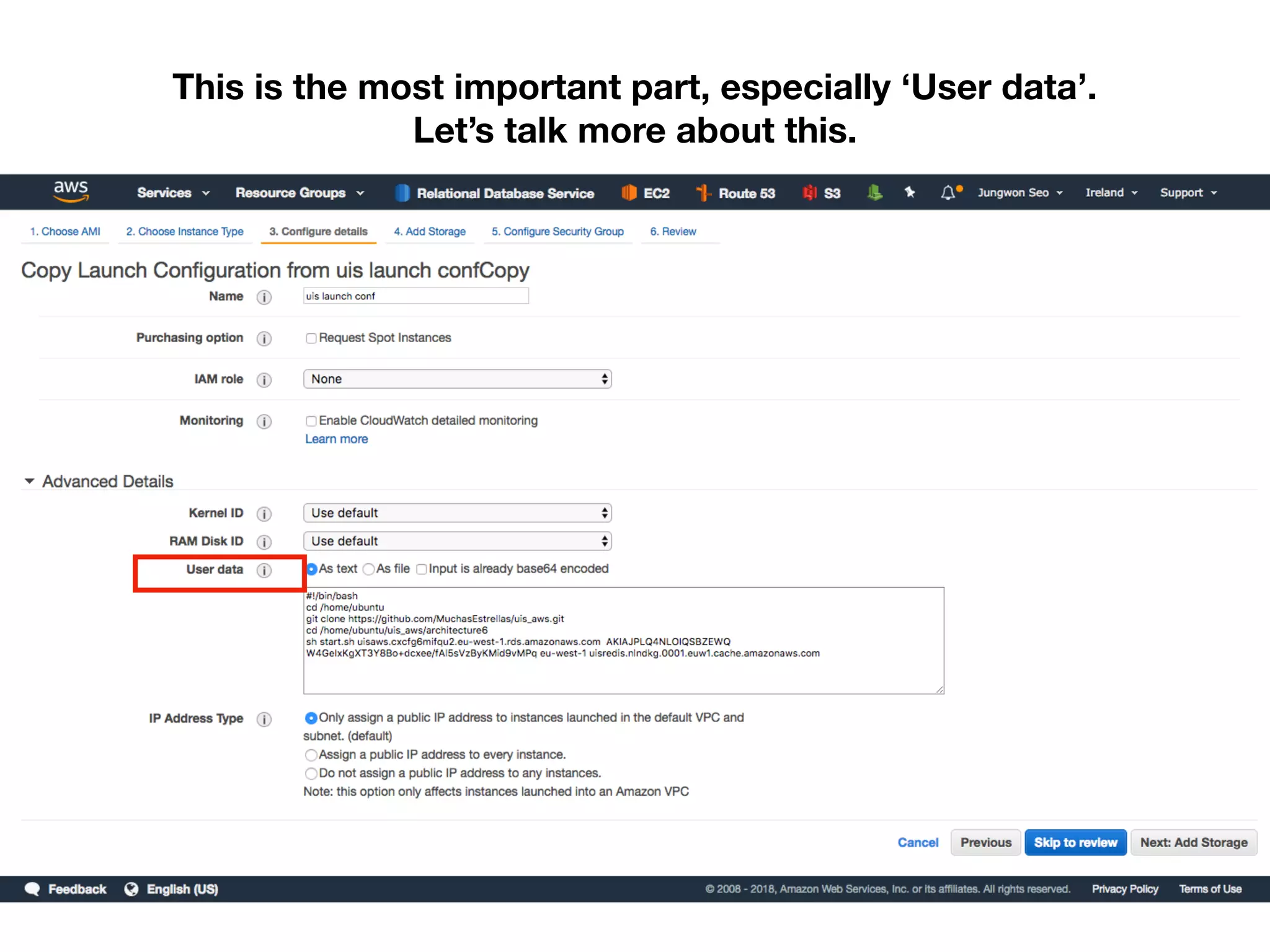Click Next: Add Storage button

point(1194,843)
